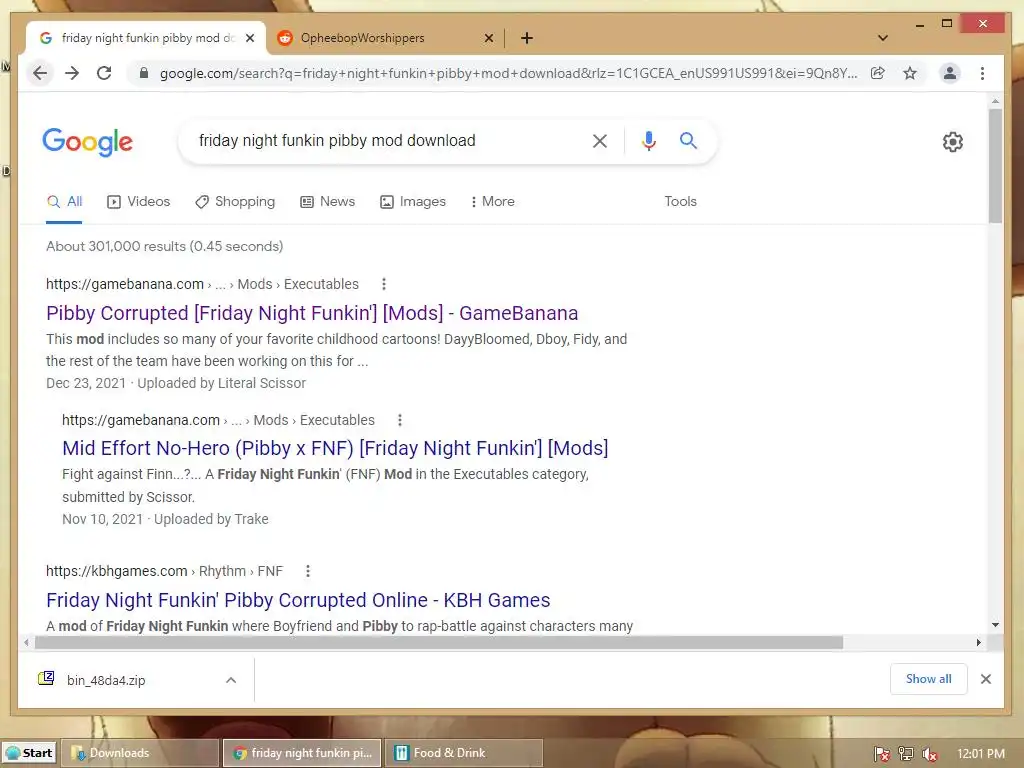This screenshot has height=768, width=1024.
Task: Open the Windows Start menu
Action: pos(29,753)
